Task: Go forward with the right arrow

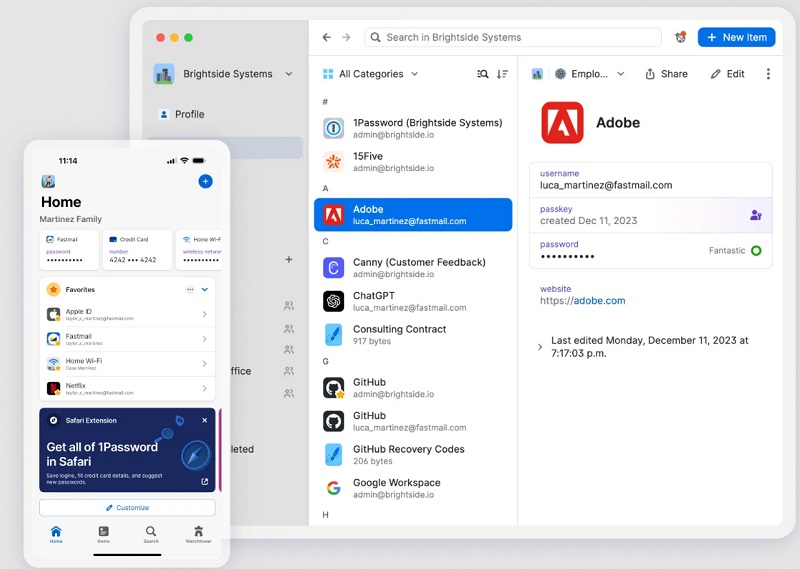Action: 346,37
